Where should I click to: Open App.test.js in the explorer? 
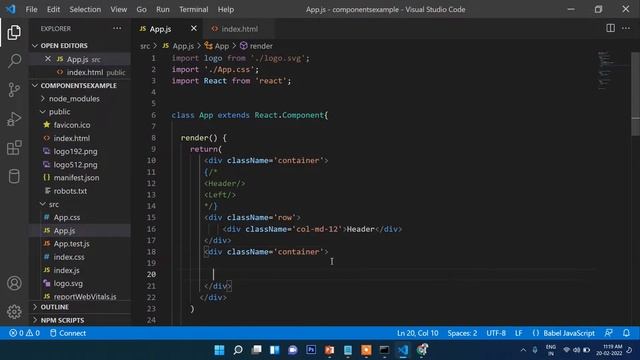[80, 244]
